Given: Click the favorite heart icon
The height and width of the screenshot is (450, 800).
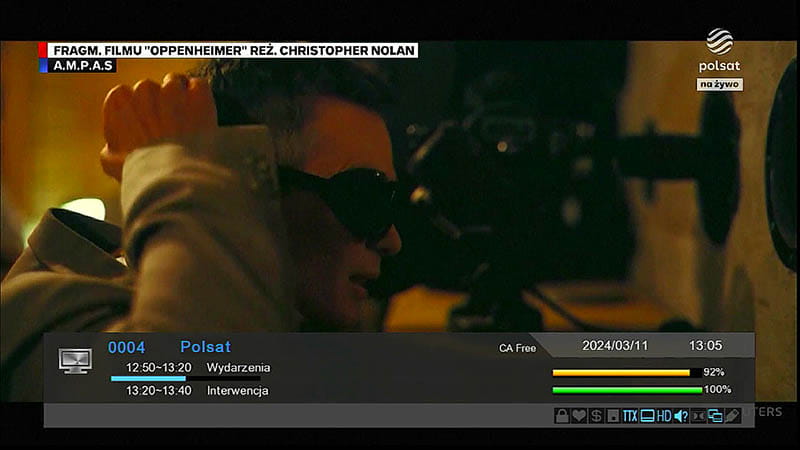Looking at the screenshot, I should (x=579, y=416).
